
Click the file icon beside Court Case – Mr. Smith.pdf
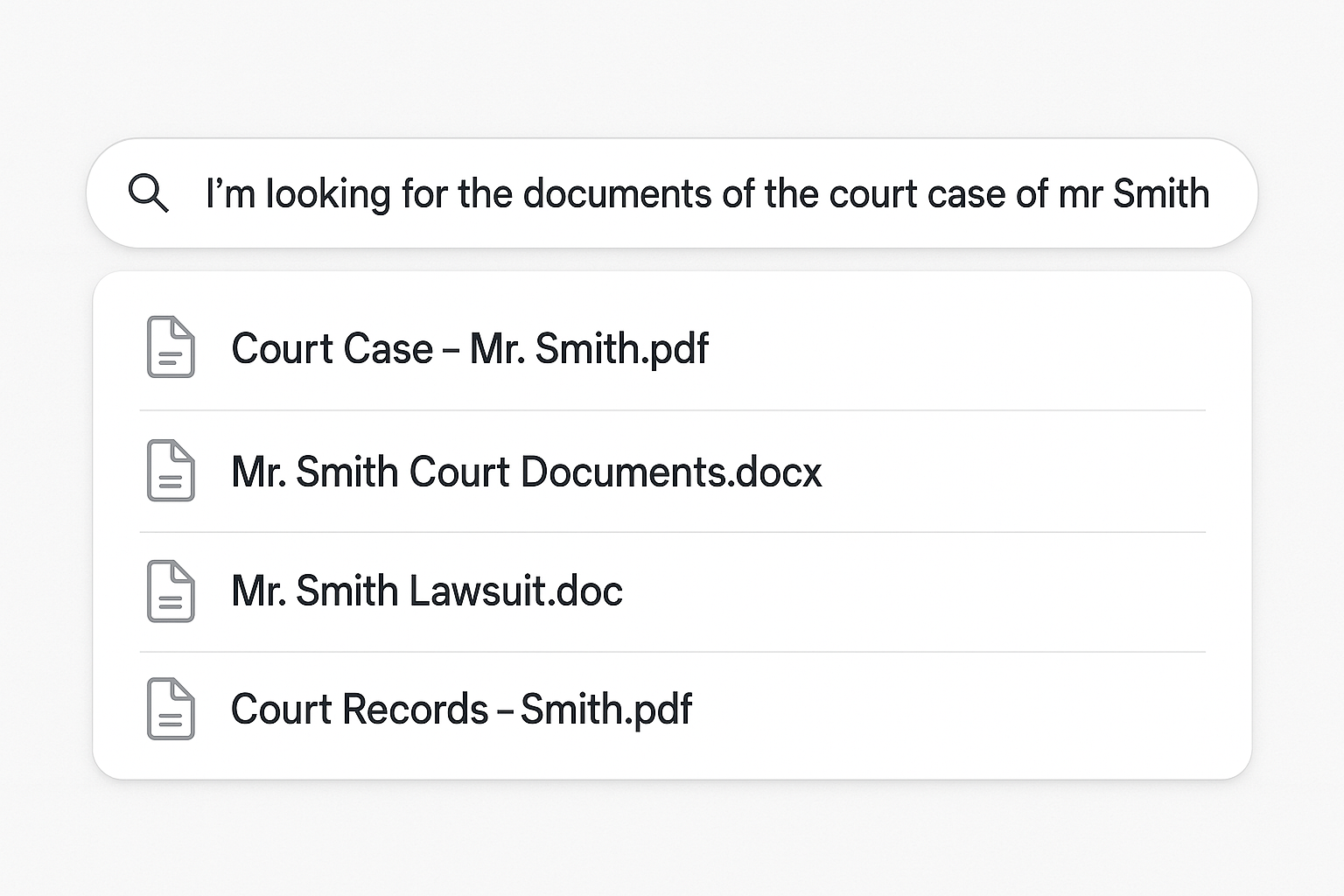(171, 347)
